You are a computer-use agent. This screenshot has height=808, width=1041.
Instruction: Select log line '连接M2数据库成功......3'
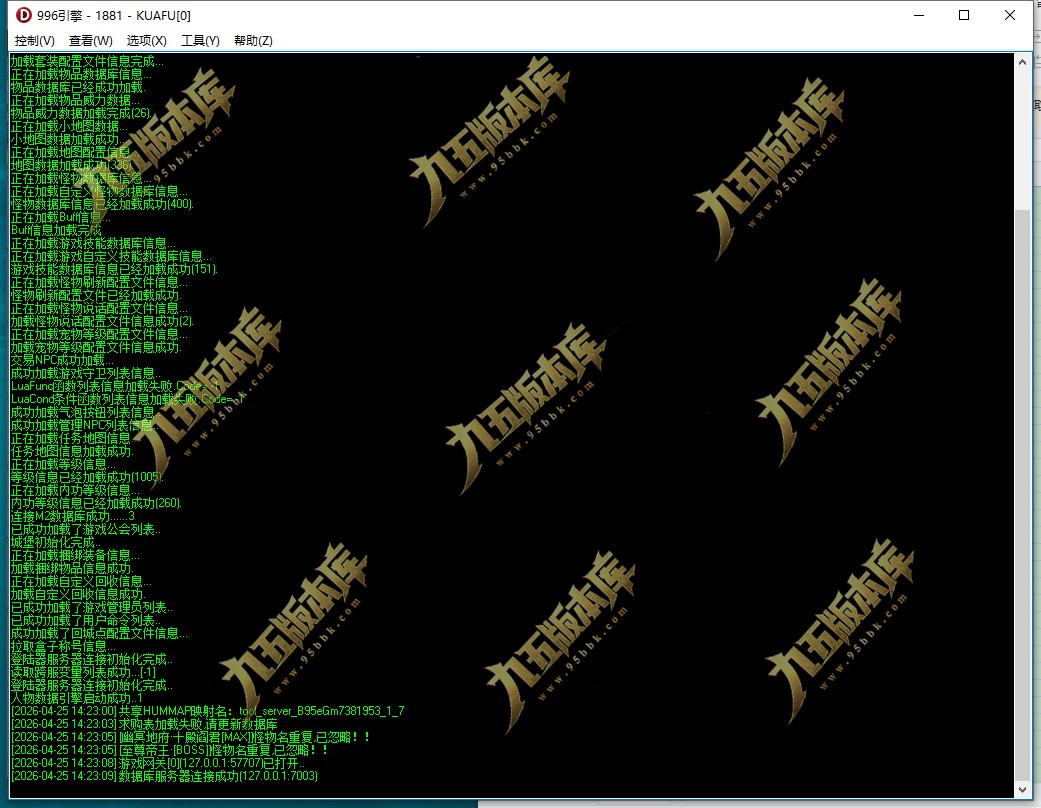pyautogui.click(x=72, y=517)
